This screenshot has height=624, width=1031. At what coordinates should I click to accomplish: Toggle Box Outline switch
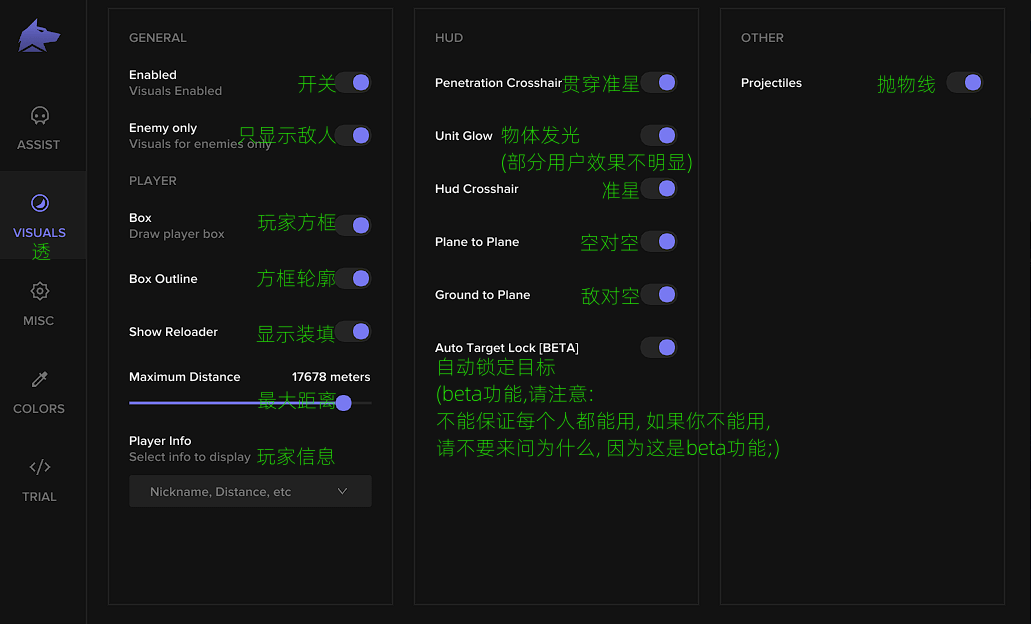[x=353, y=279]
